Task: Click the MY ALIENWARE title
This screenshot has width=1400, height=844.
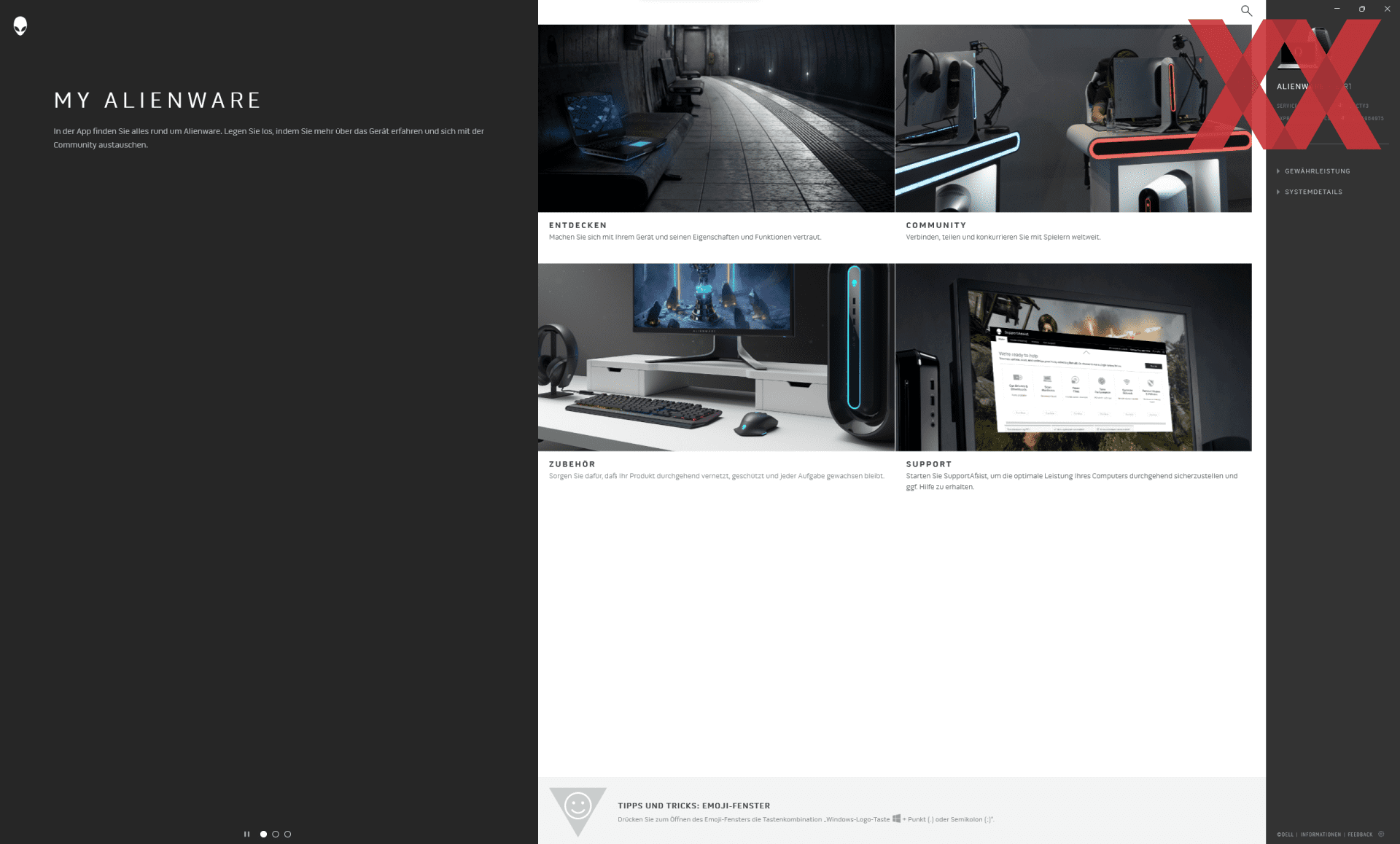Action: point(157,101)
